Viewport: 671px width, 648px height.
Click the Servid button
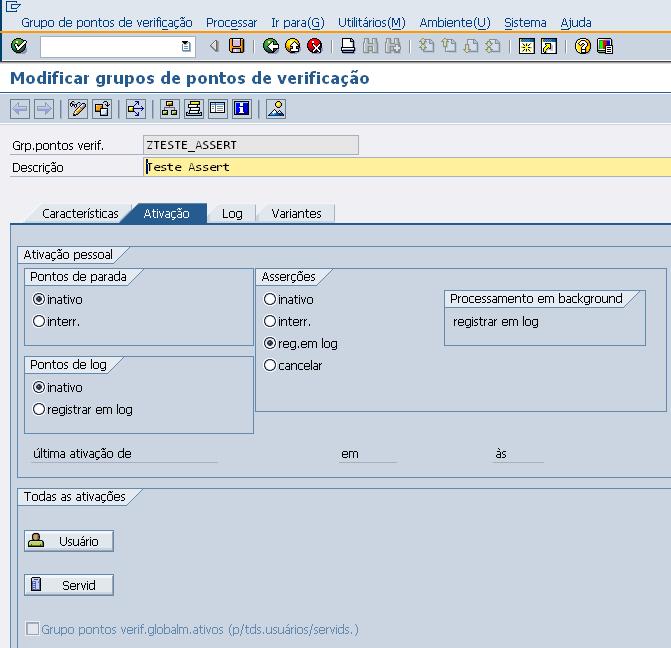69,585
